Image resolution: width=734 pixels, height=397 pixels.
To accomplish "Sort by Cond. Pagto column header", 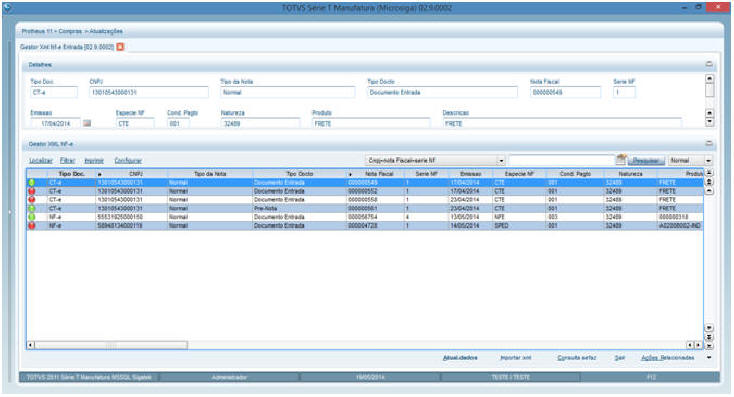I will click(x=575, y=174).
